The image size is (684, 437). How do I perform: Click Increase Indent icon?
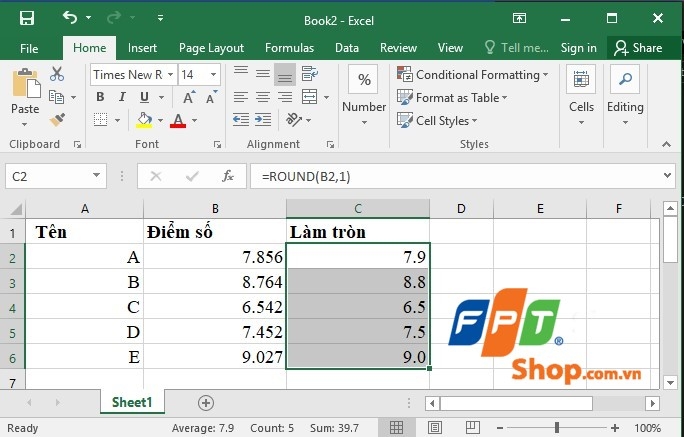pyautogui.click(x=263, y=119)
